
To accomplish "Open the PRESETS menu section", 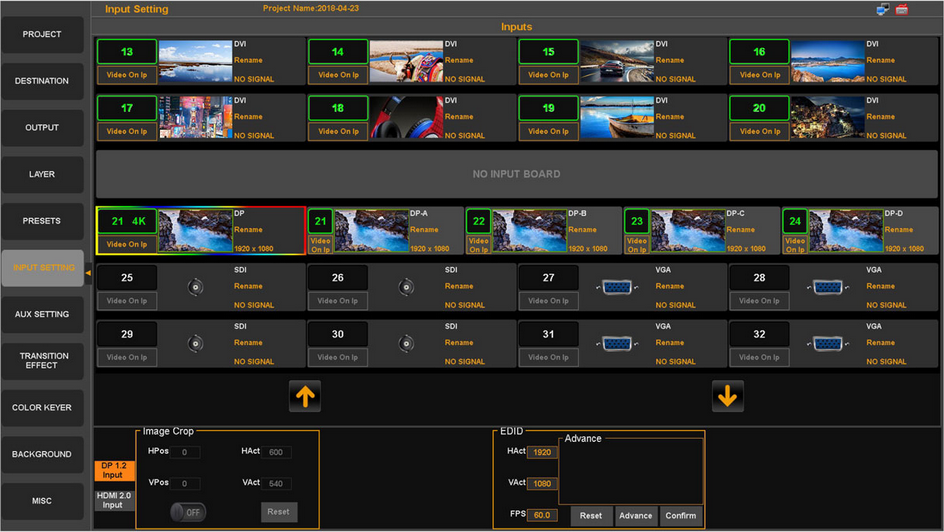I will tap(42, 221).
